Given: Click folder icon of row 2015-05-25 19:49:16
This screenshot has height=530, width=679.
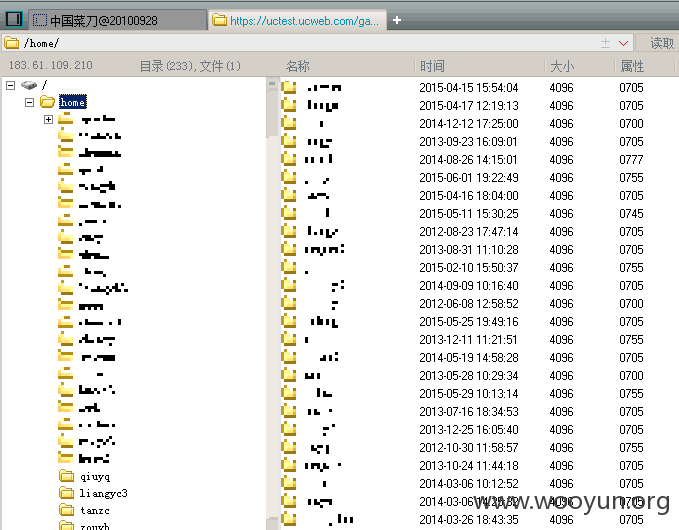Looking at the screenshot, I should tap(288, 321).
